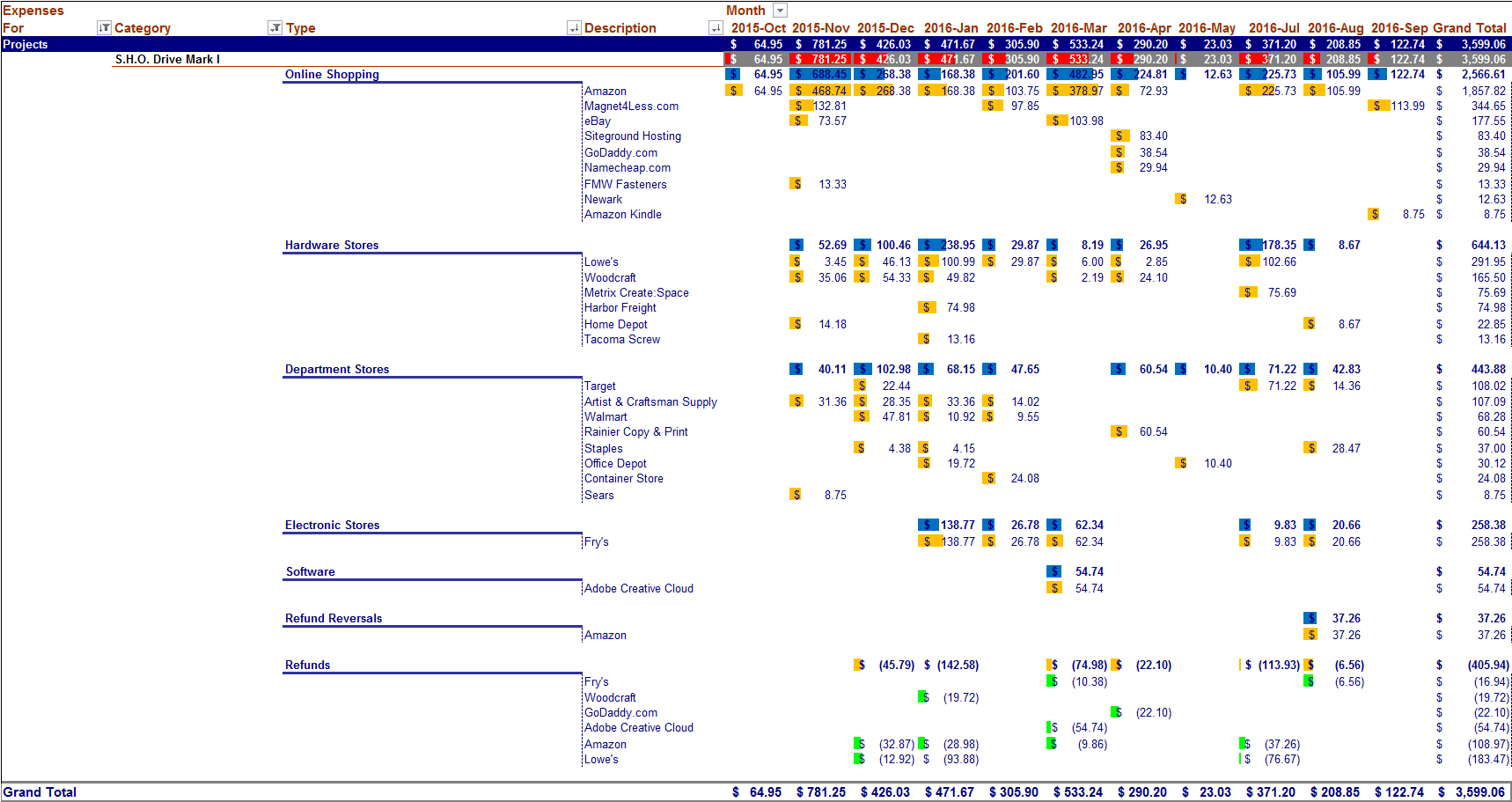Select the Container Store description

tap(624, 479)
